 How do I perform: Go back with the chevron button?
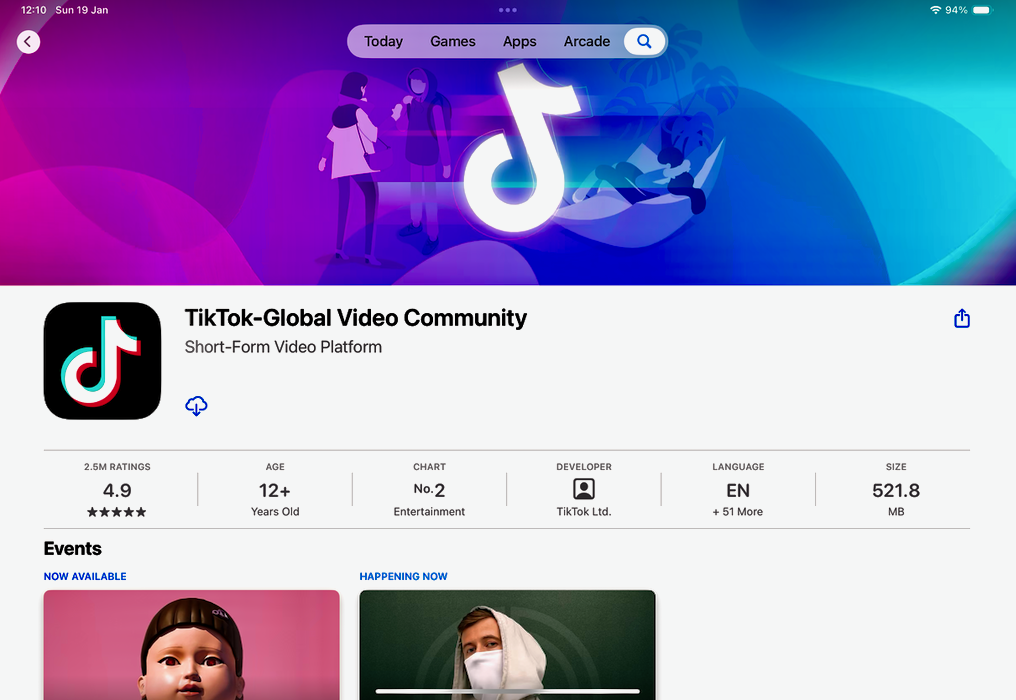pyautogui.click(x=28, y=42)
